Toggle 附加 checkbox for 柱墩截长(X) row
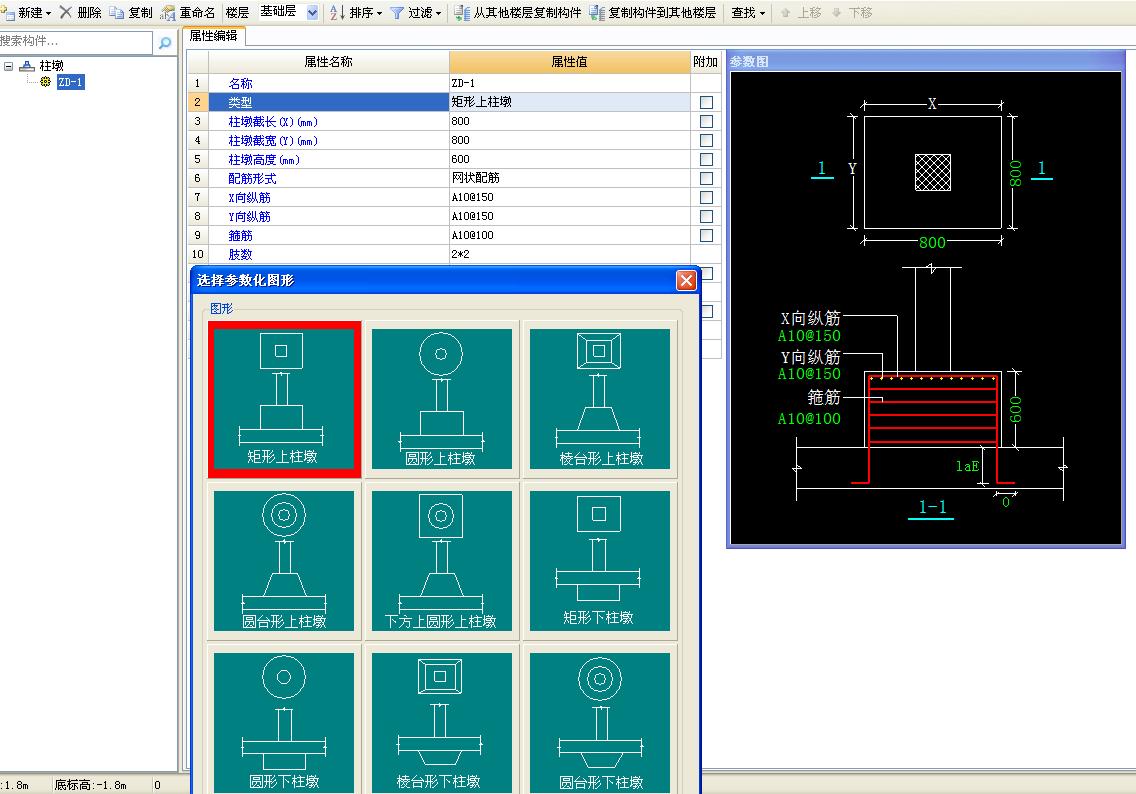 tap(706, 122)
